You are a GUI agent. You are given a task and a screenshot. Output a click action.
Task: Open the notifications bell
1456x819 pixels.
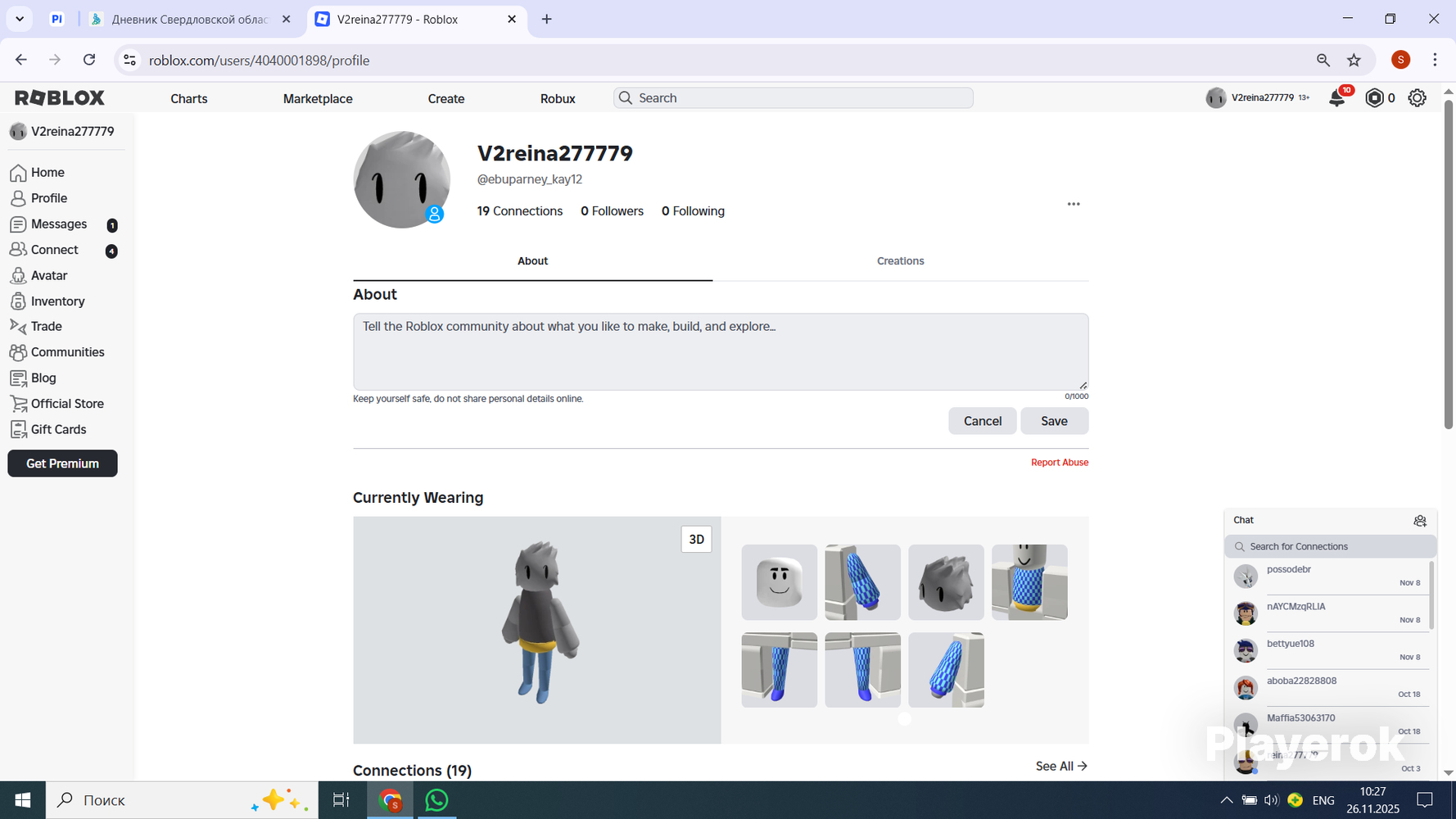(x=1336, y=98)
